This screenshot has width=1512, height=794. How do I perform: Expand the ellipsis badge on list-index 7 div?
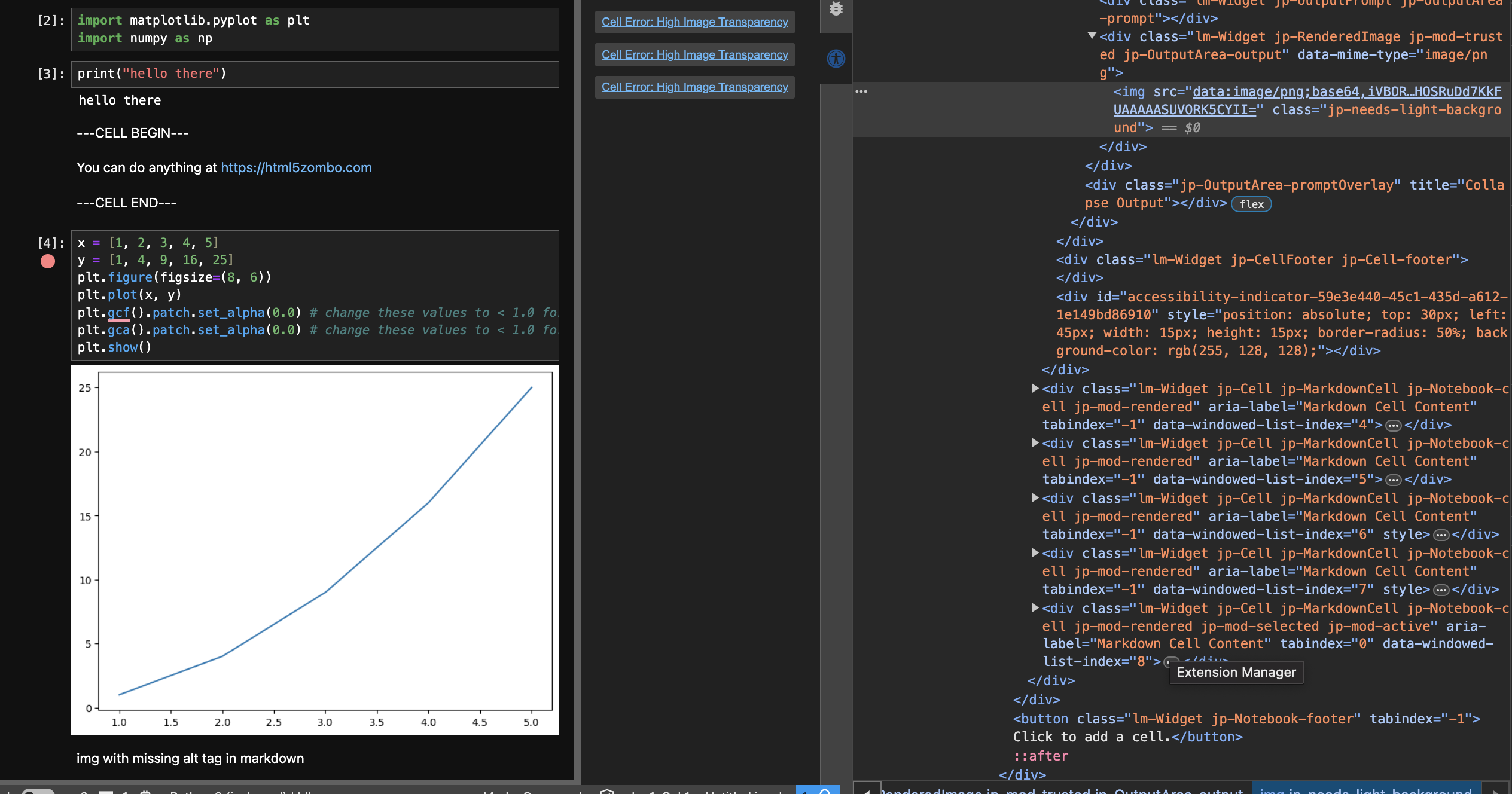coord(1441,590)
